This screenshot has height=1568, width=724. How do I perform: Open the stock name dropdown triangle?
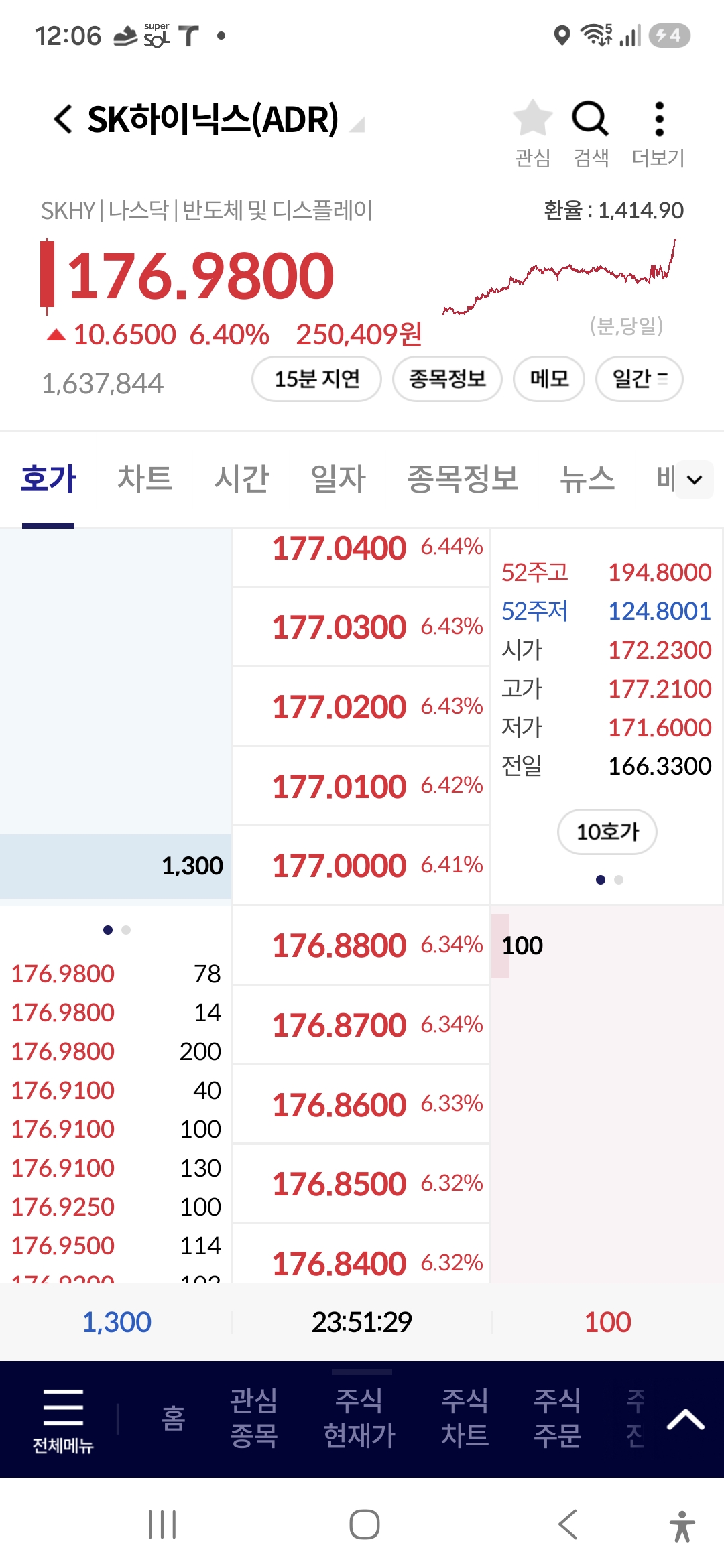click(358, 125)
